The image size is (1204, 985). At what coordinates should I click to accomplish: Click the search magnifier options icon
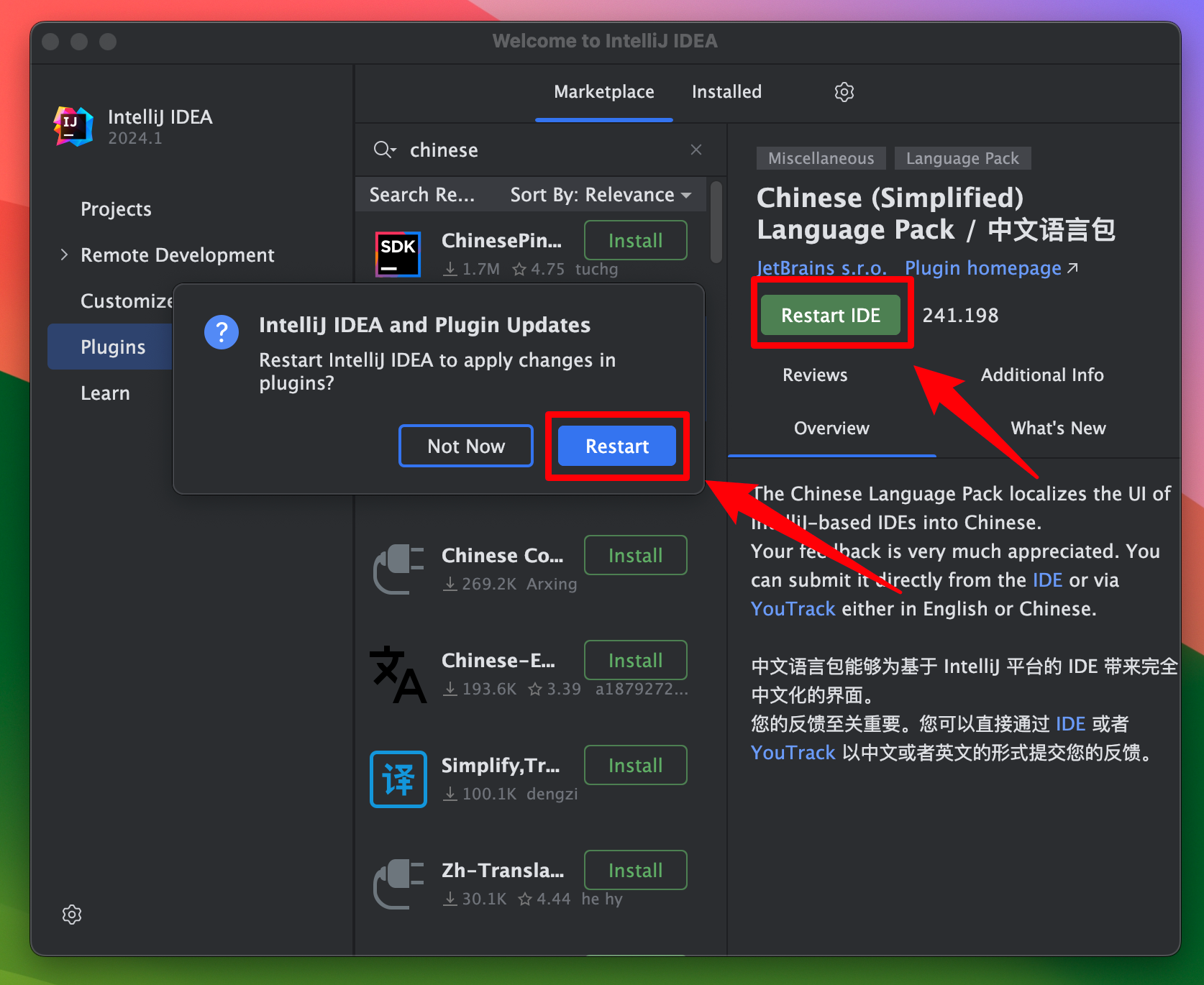point(385,150)
